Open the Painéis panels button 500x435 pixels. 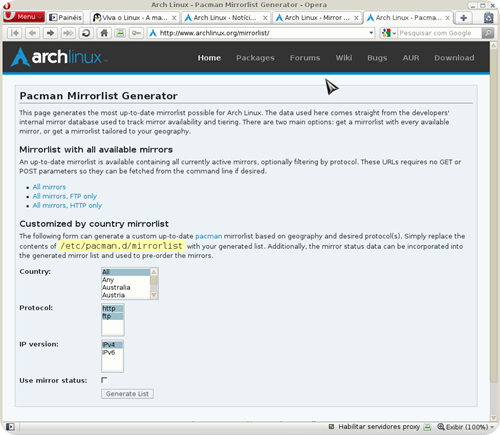point(65,17)
